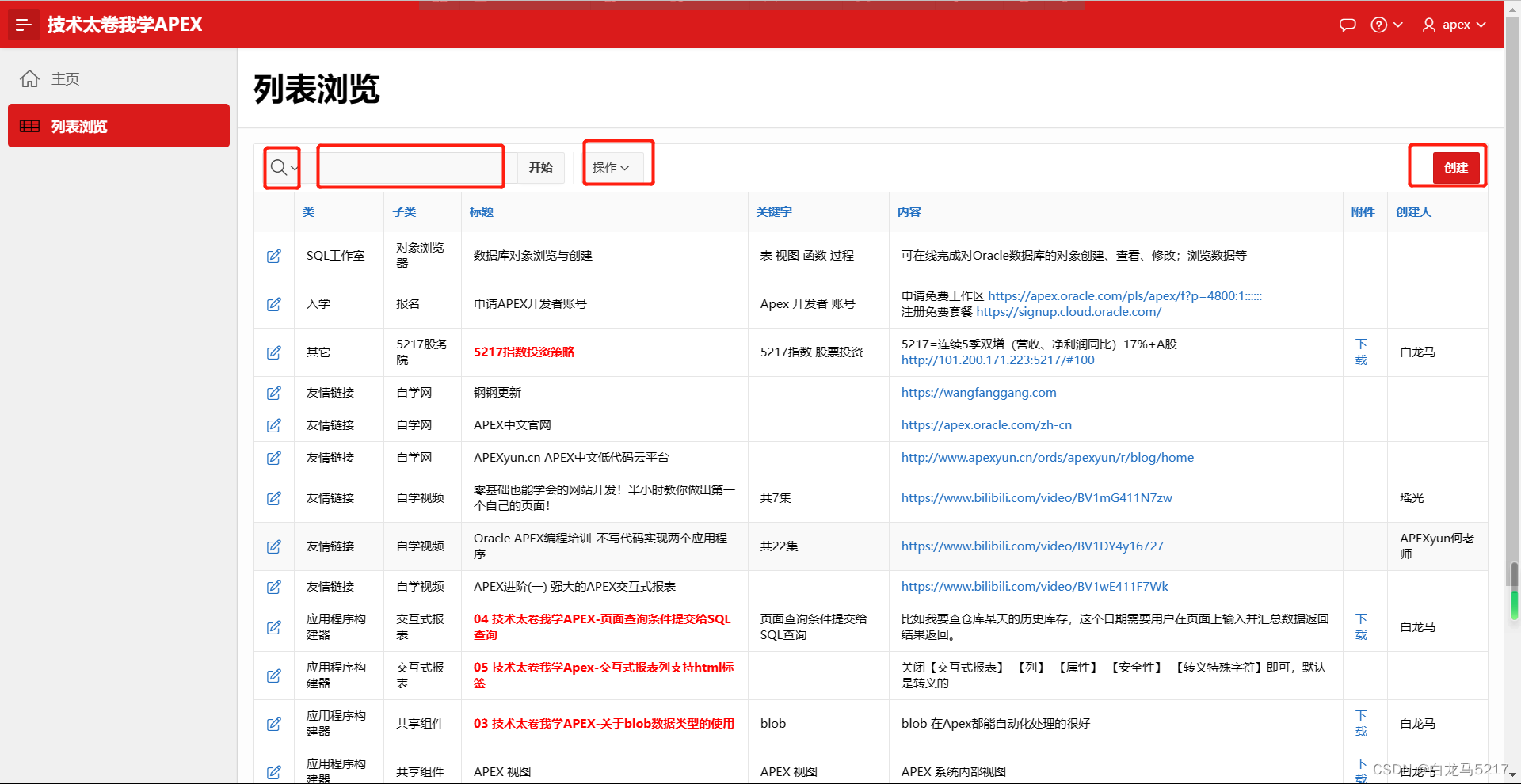This screenshot has height=784, width=1521.
Task: Edit the 04 页面查询条件 row
Action: [274, 627]
